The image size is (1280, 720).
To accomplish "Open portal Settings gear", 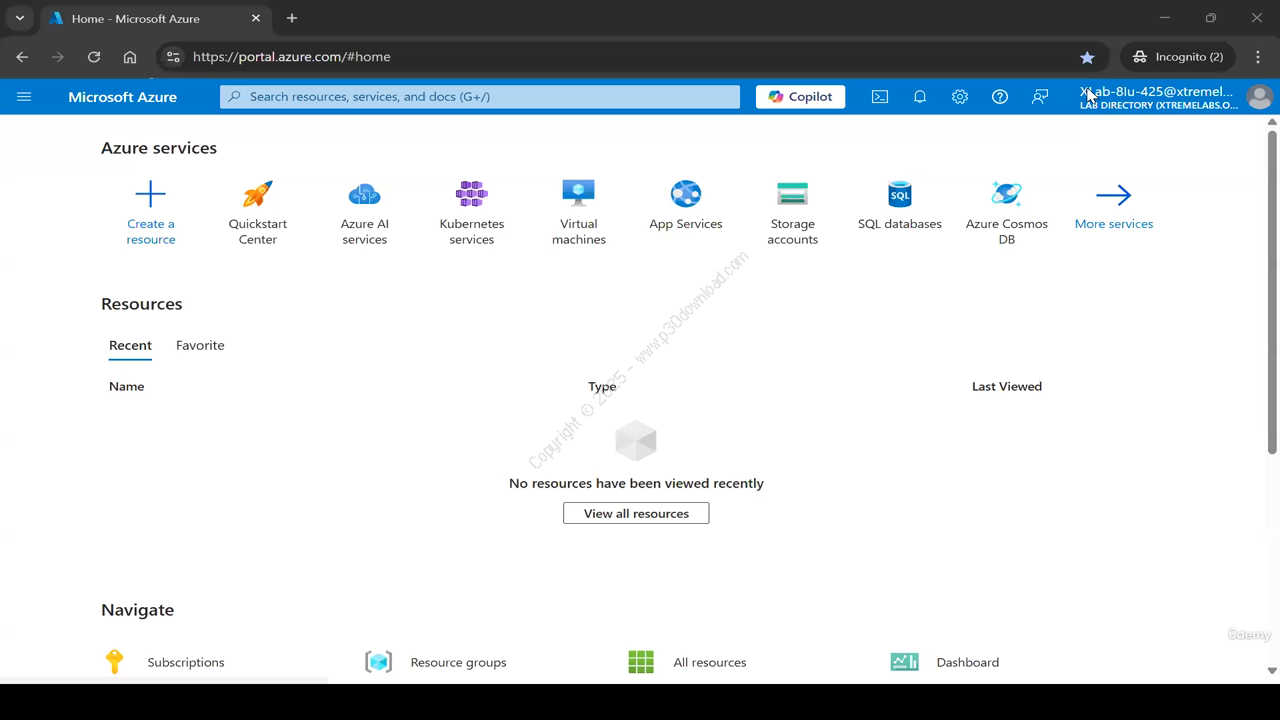I will tap(960, 97).
